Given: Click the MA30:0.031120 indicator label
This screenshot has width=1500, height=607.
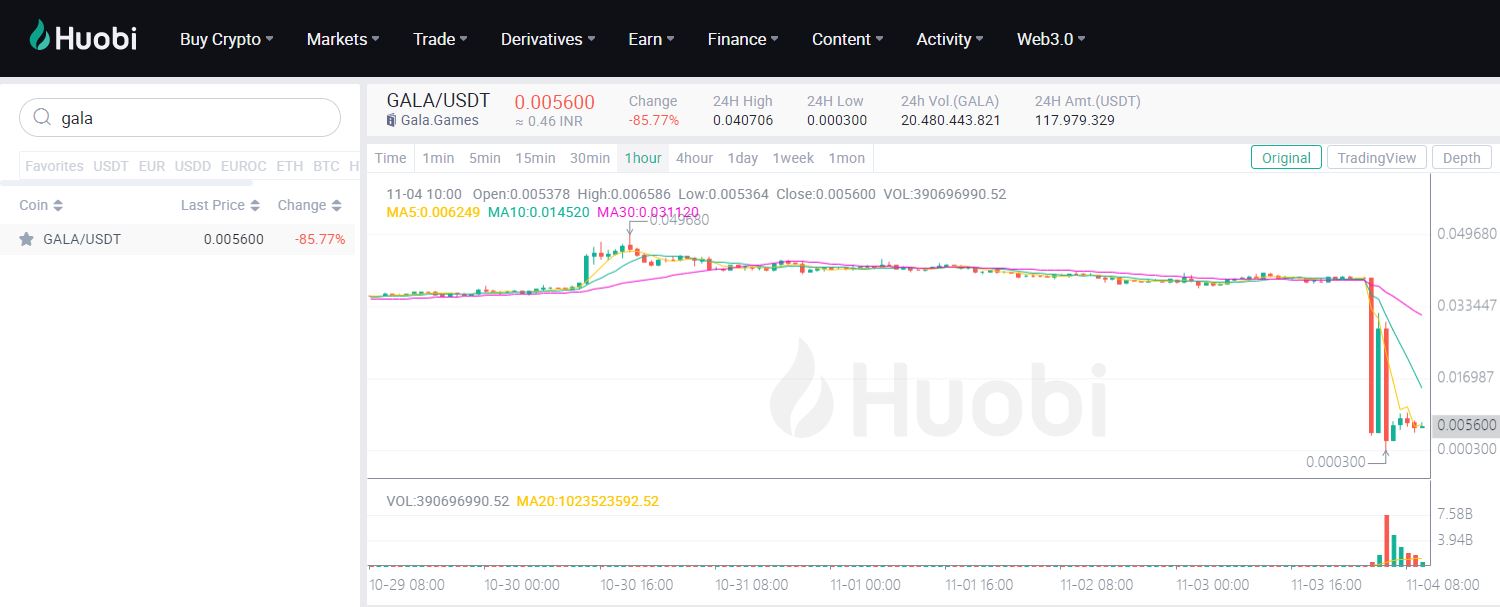Looking at the screenshot, I should coord(648,212).
